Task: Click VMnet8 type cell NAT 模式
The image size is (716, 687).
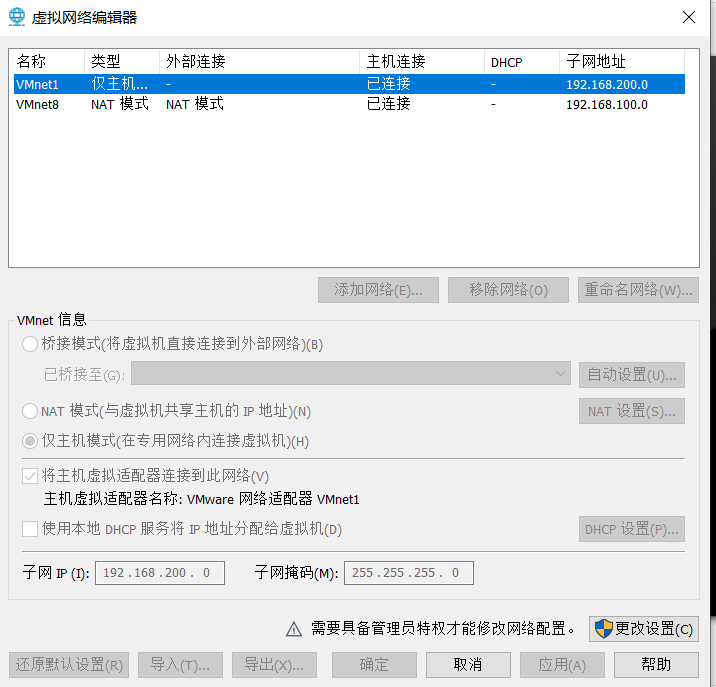Action: pyautogui.click(x=120, y=104)
